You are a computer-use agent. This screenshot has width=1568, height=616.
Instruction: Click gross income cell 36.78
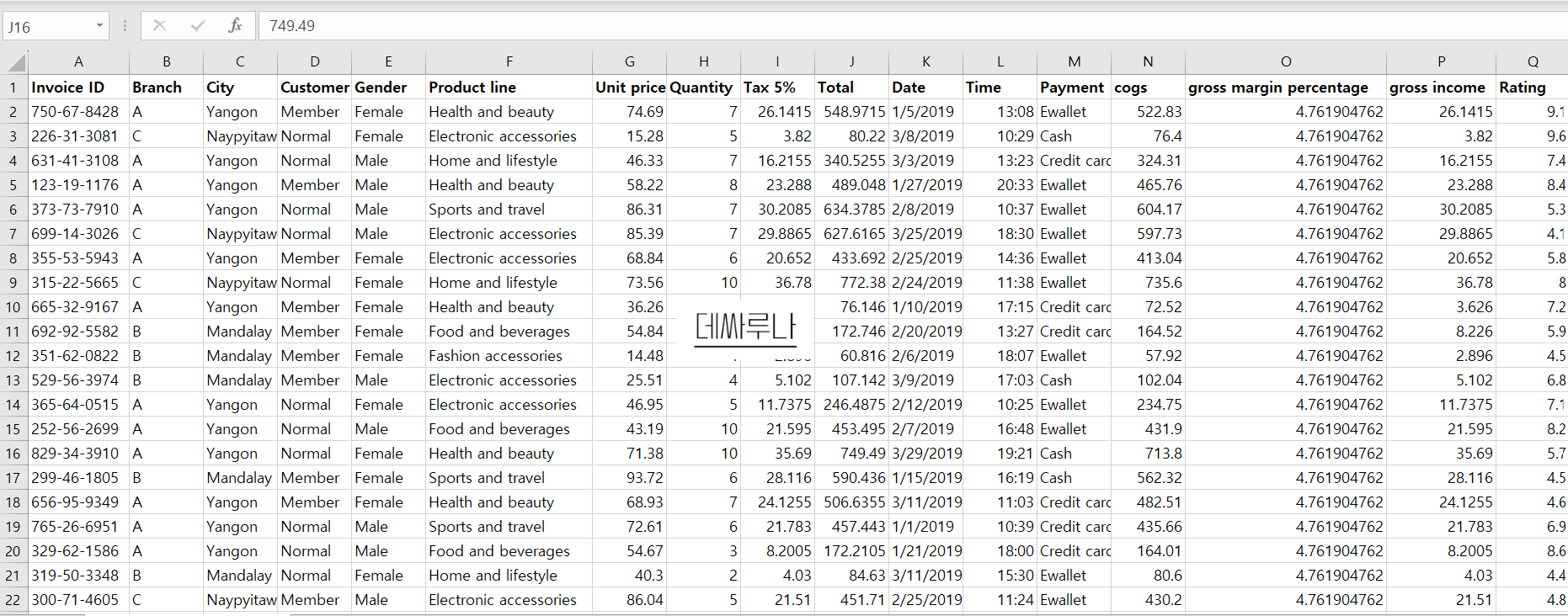click(x=1441, y=283)
